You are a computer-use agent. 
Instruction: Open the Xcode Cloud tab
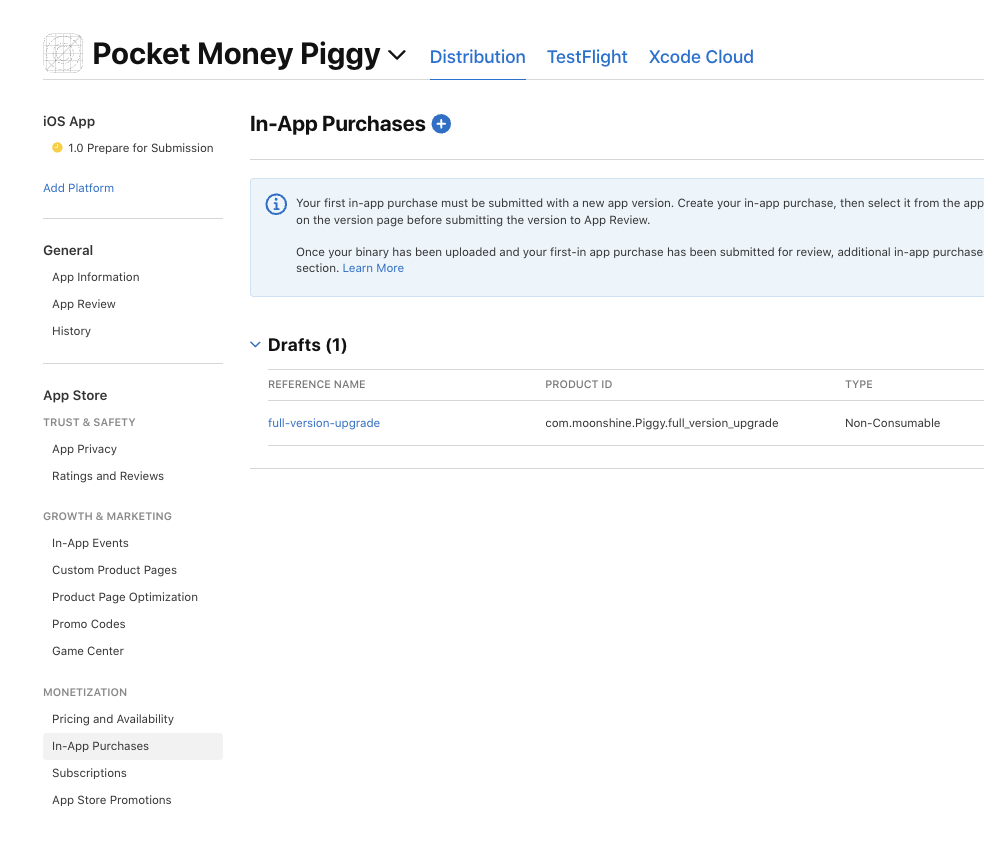(x=701, y=57)
